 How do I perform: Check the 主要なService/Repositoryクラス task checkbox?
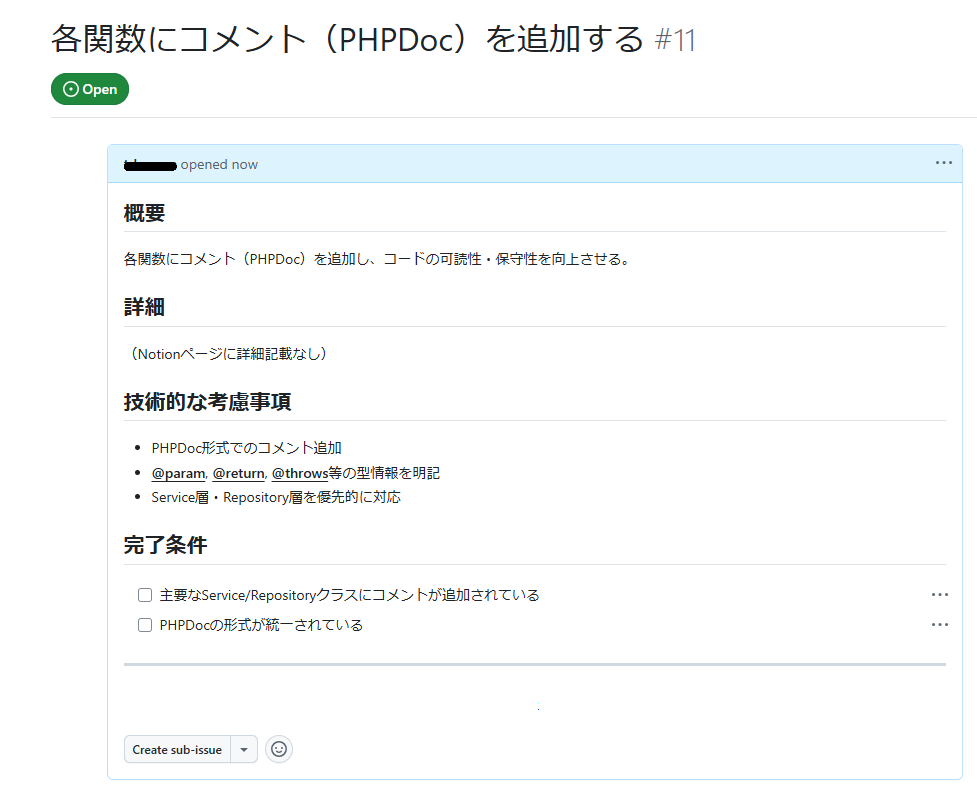coord(145,595)
